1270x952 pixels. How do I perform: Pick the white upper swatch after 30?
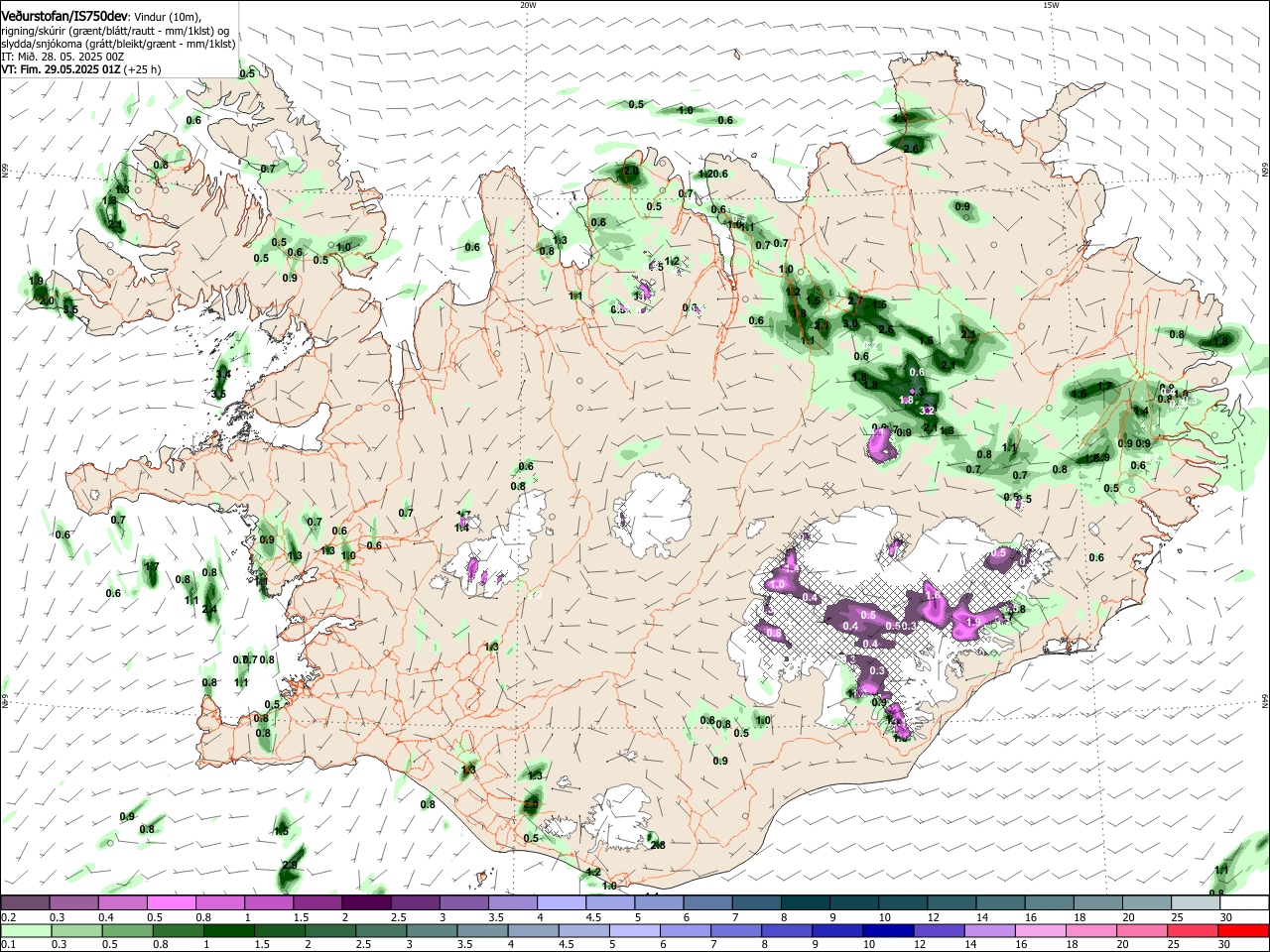click(1244, 902)
